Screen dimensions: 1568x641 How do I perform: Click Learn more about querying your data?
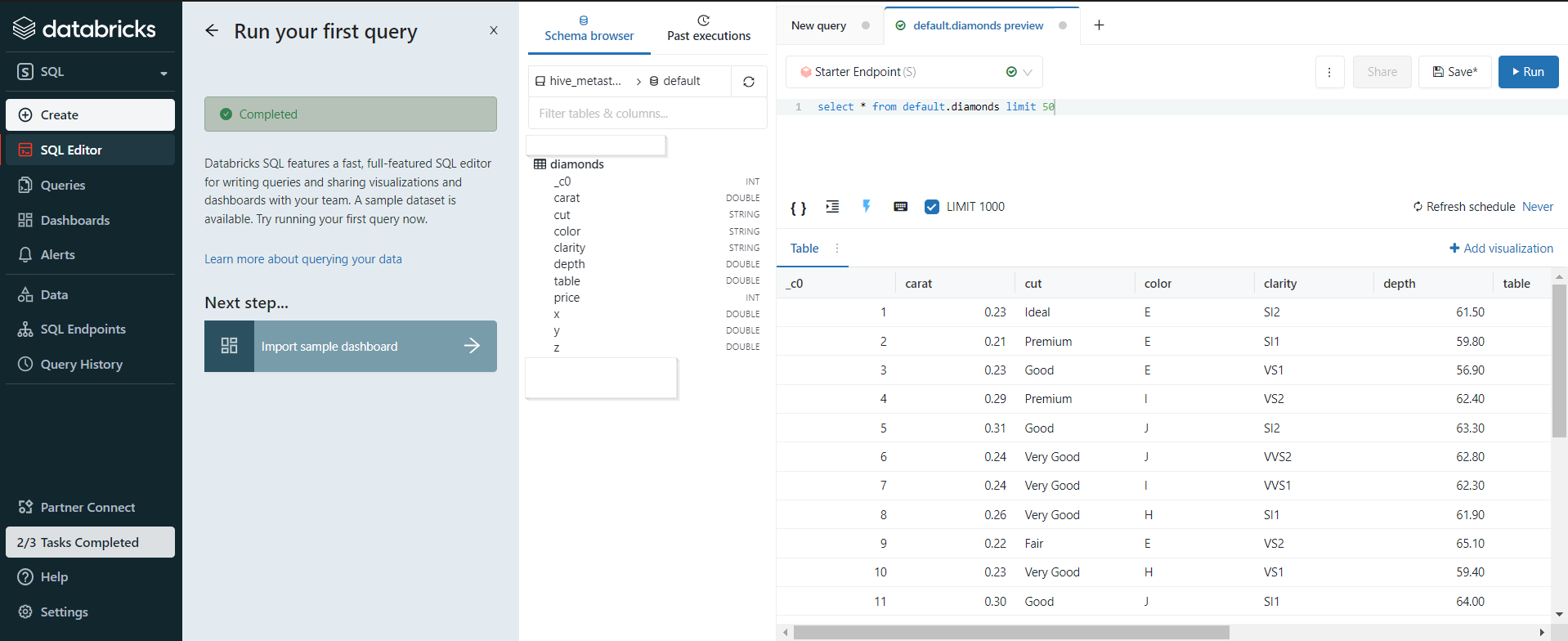click(x=303, y=259)
